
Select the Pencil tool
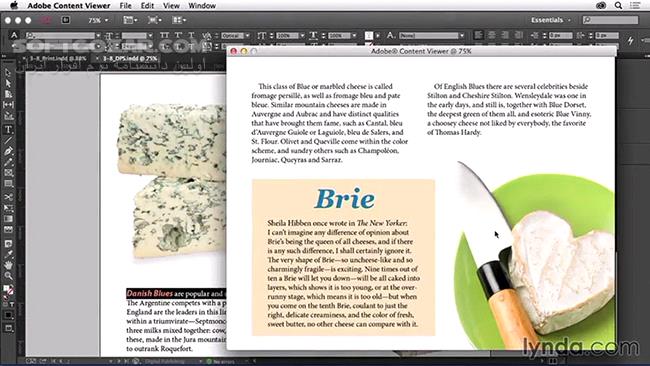8,162
